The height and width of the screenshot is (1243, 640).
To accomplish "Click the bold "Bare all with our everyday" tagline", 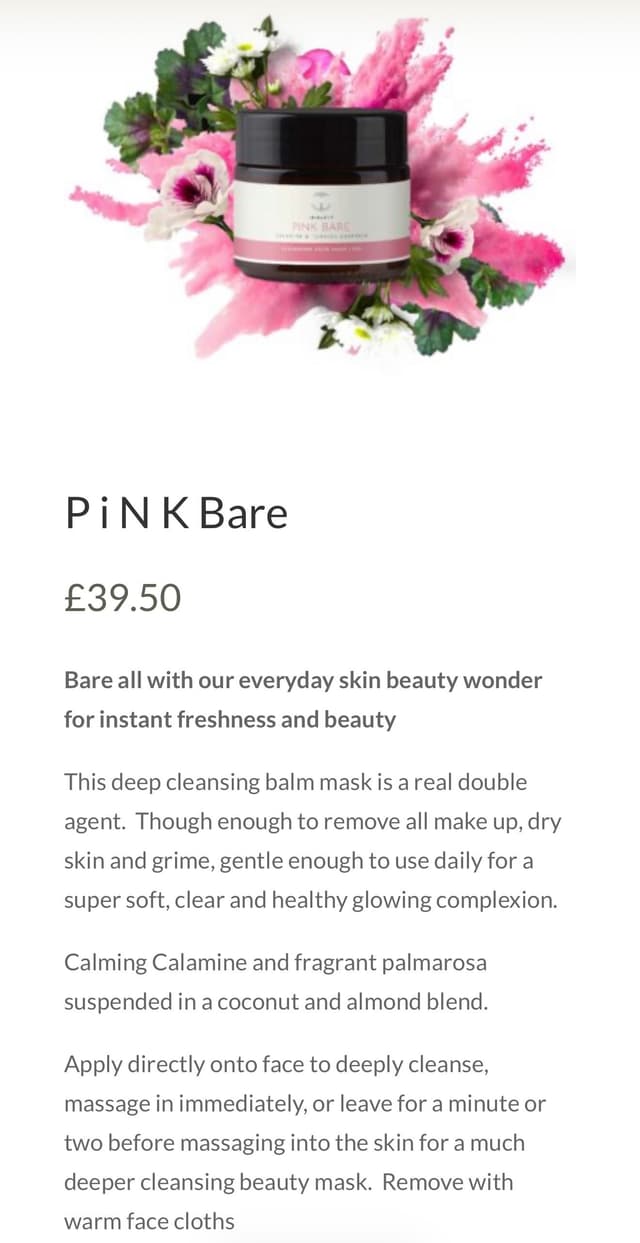I will [x=303, y=680].
